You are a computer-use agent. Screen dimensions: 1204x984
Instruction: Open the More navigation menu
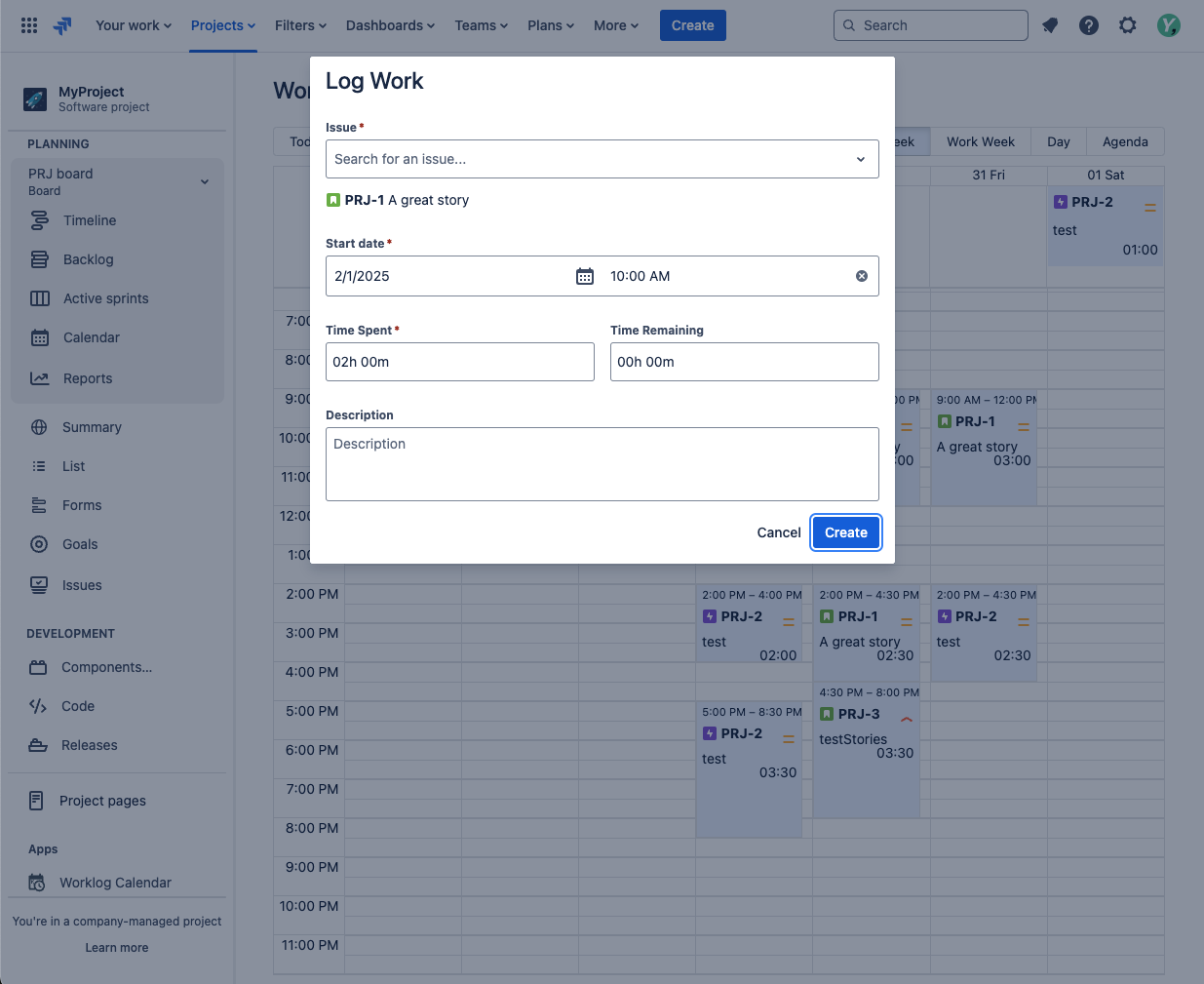(x=615, y=25)
